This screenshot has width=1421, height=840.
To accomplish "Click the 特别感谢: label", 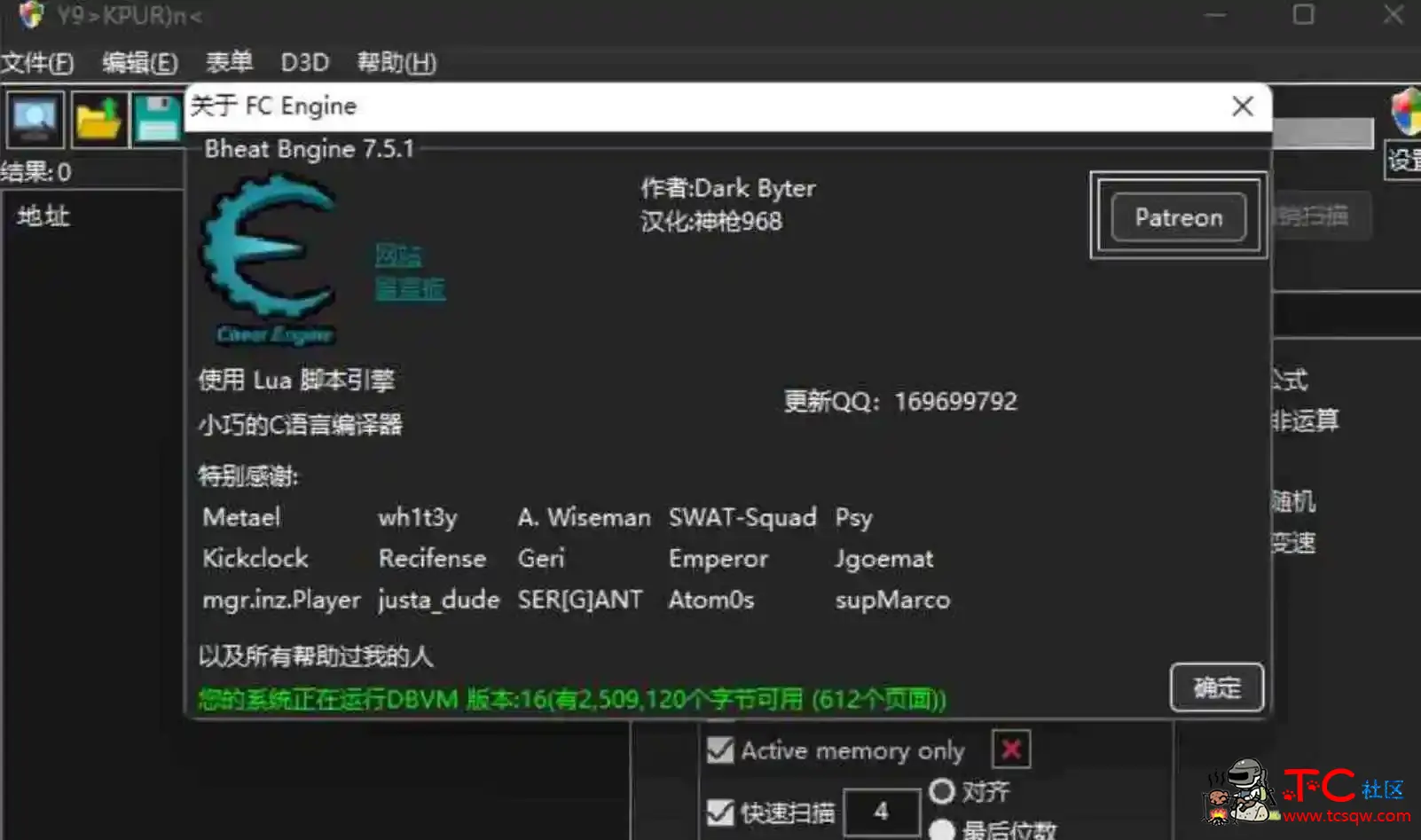I will pyautogui.click(x=248, y=476).
